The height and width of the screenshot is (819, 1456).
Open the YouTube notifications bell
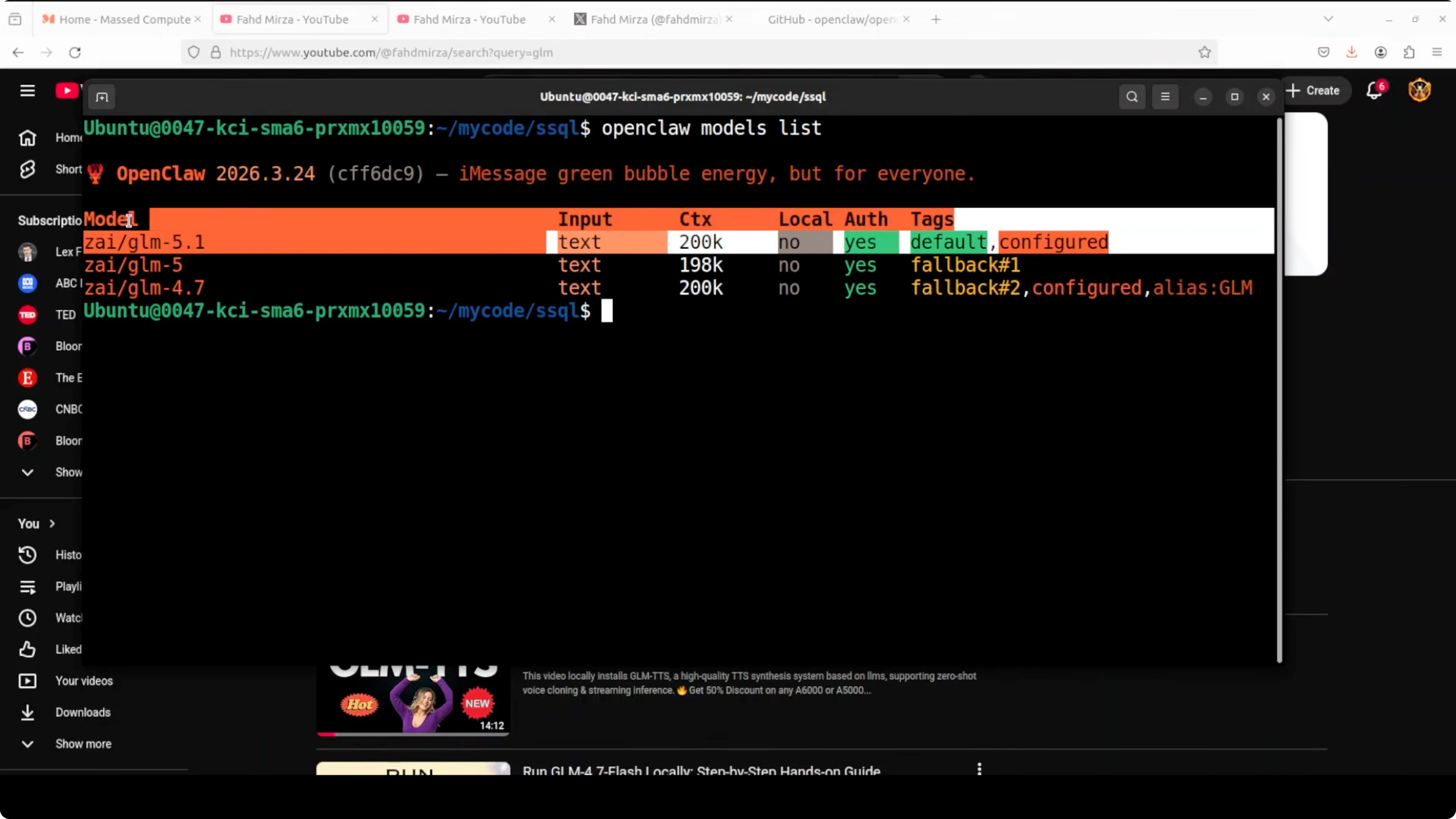[1374, 91]
